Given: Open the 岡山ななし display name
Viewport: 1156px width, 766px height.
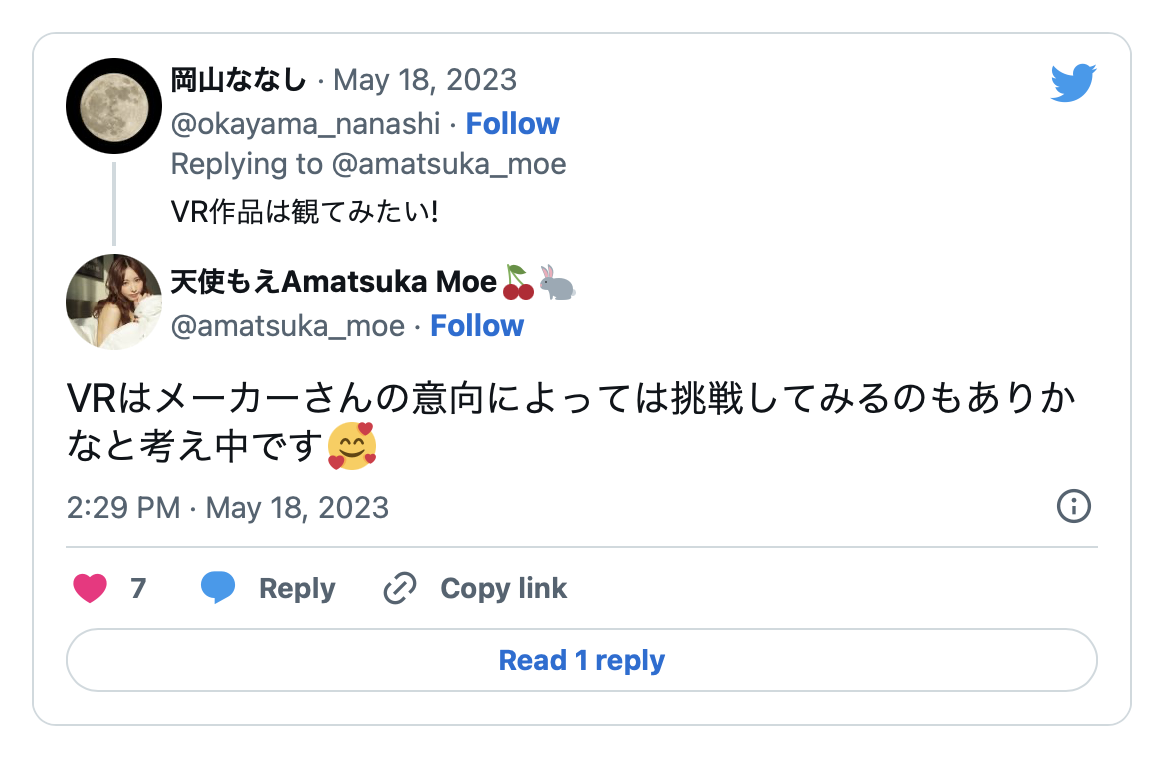Looking at the screenshot, I should tap(238, 80).
